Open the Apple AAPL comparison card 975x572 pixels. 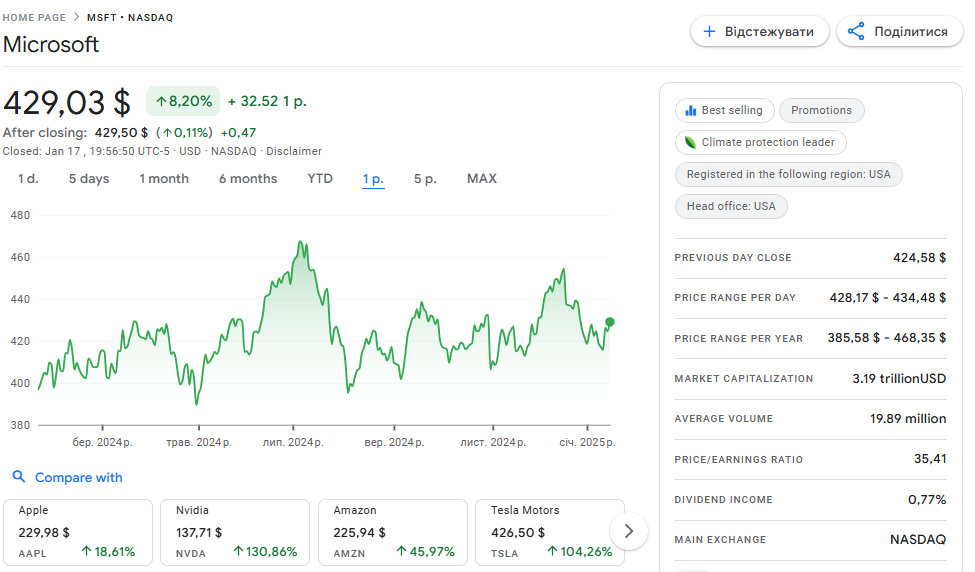pyautogui.click(x=78, y=532)
